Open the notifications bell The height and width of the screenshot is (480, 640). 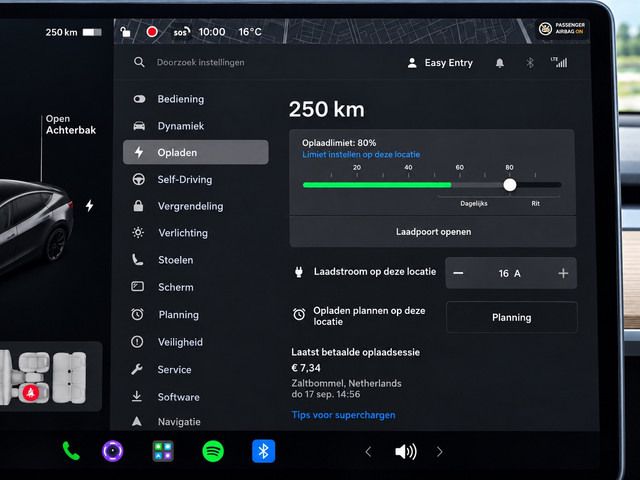[x=500, y=63]
